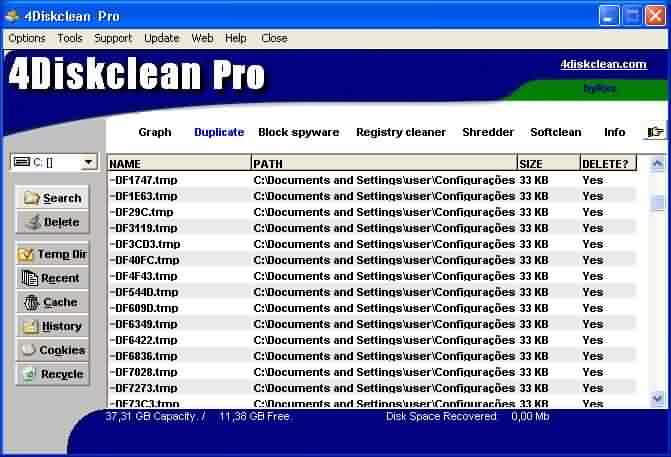Switch to the Duplicate tab

219,132
